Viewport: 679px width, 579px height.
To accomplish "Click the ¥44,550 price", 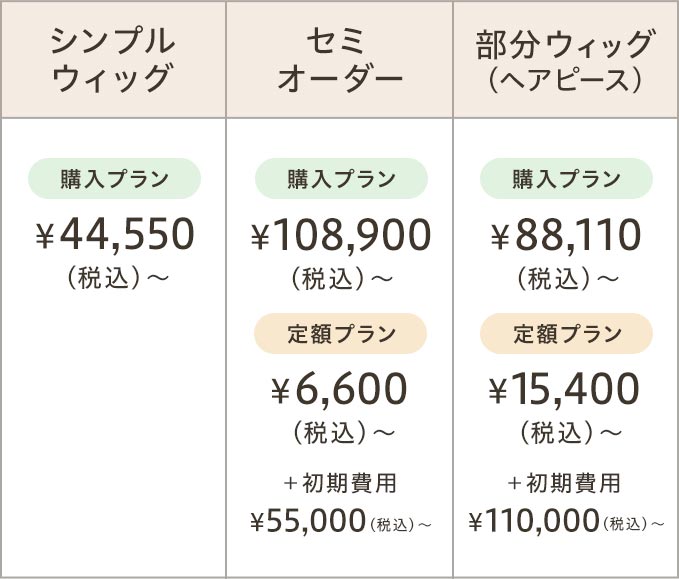I will [x=114, y=235].
